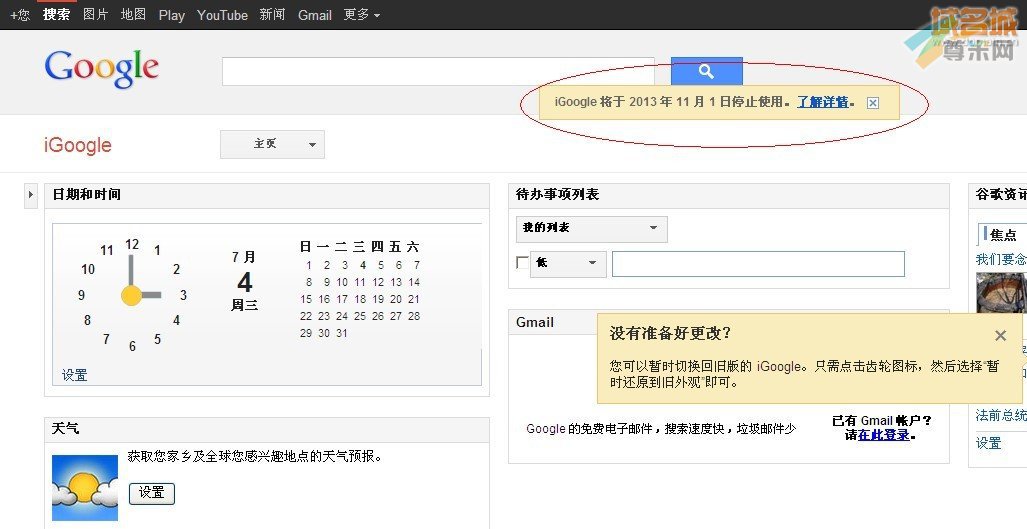Select the 焦点 news tab
Viewport: 1027px width, 529px height.
pyautogui.click(x=1003, y=234)
